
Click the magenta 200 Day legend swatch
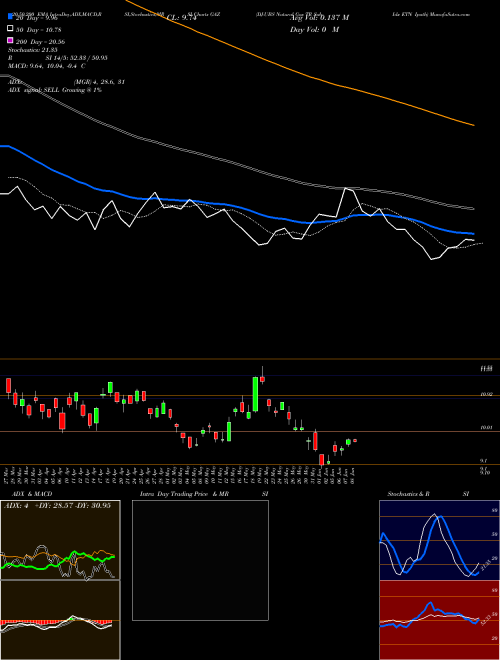pyautogui.click(x=11, y=41)
